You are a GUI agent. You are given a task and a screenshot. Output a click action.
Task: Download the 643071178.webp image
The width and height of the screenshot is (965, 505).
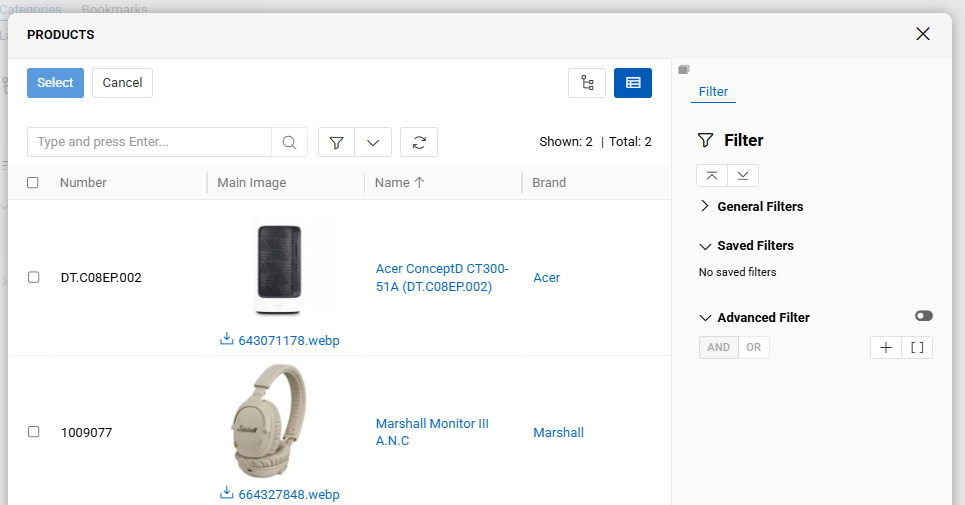click(226, 339)
